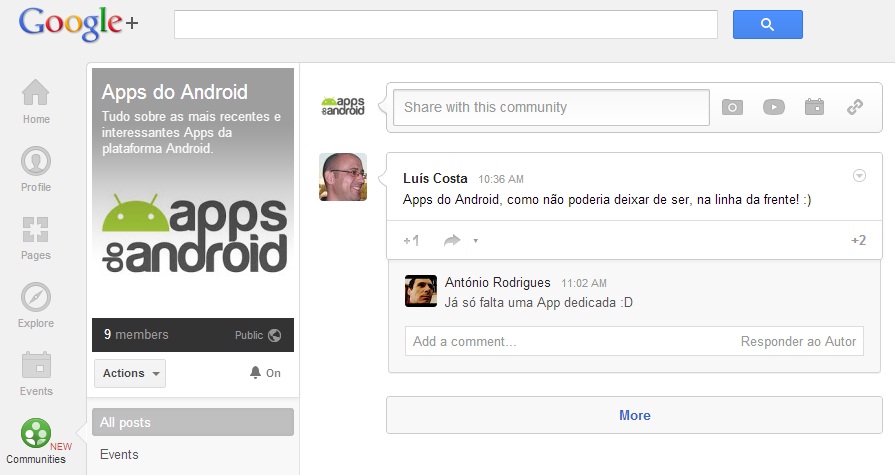The height and width of the screenshot is (475, 895).
Task: Open share options small dropdown arrow
Action: (x=475, y=241)
